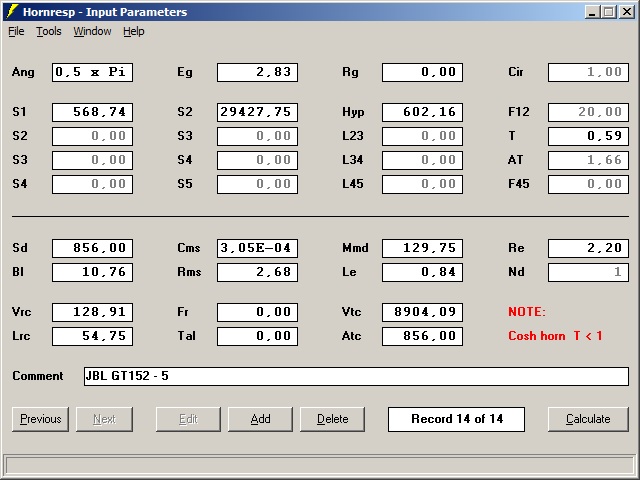Click the Hornresp lightning icon in title bar

click(x=12, y=12)
